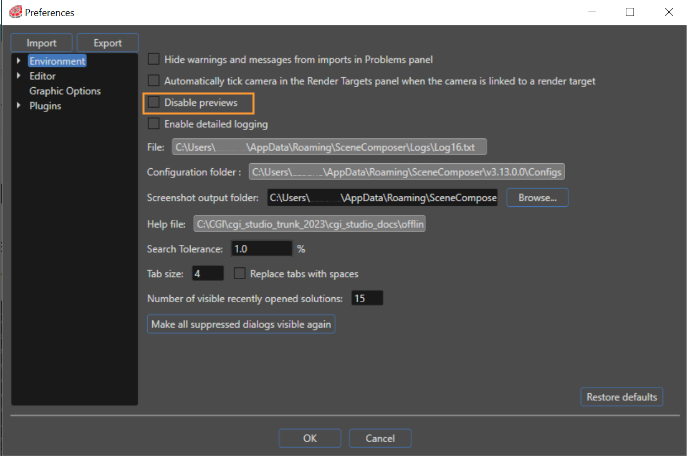
Task: Click the Import button
Action: [42, 43]
